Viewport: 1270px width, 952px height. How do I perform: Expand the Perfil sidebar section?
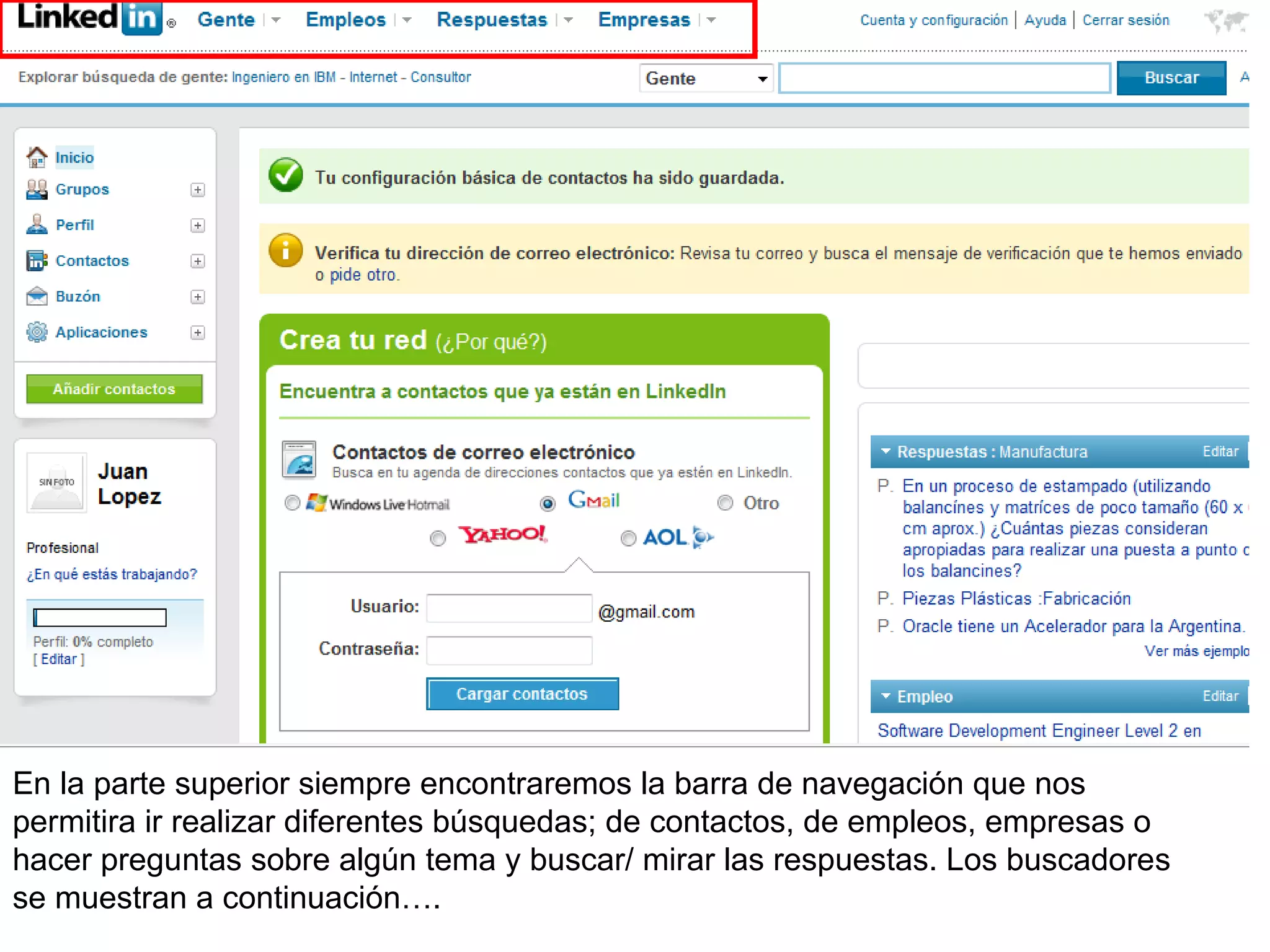[x=197, y=226]
